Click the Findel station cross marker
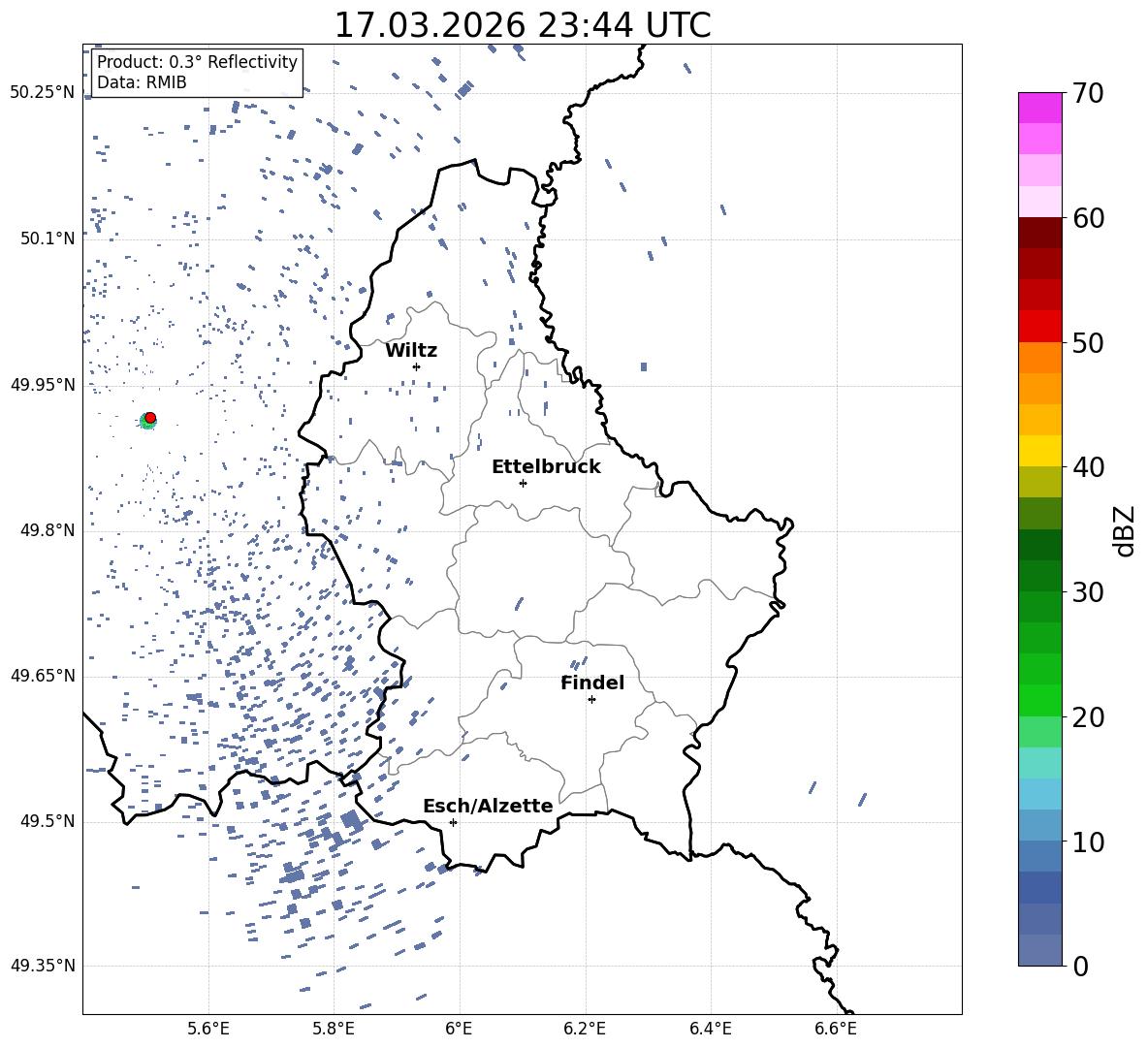The image size is (1148, 1048). coord(591,700)
